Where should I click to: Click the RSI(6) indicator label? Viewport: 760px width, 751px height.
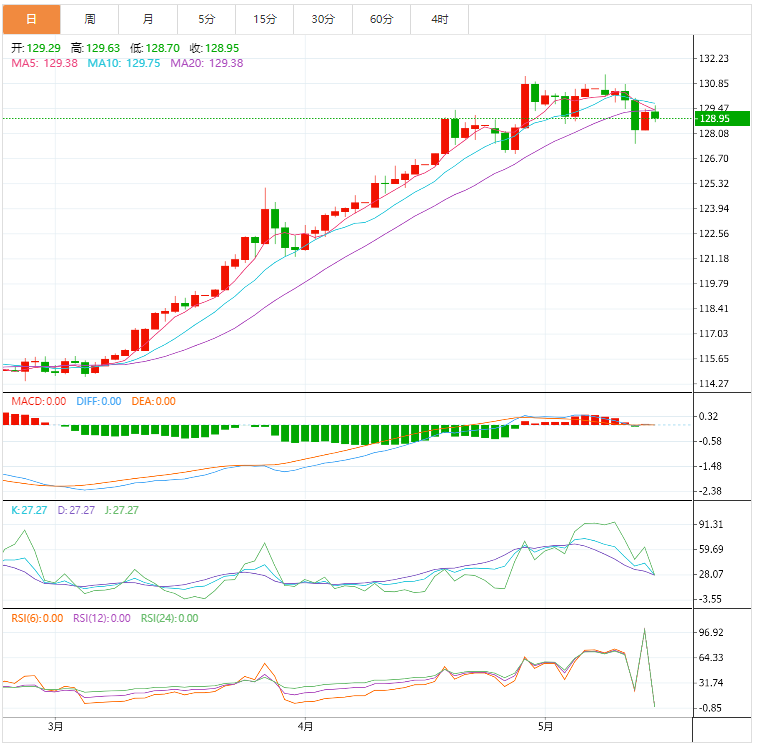pyautogui.click(x=37, y=618)
